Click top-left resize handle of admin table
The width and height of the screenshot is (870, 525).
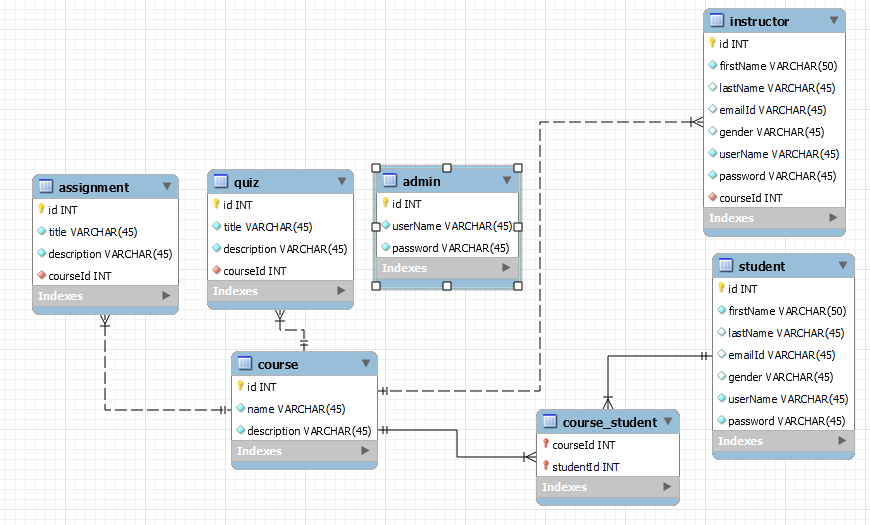[x=376, y=168]
